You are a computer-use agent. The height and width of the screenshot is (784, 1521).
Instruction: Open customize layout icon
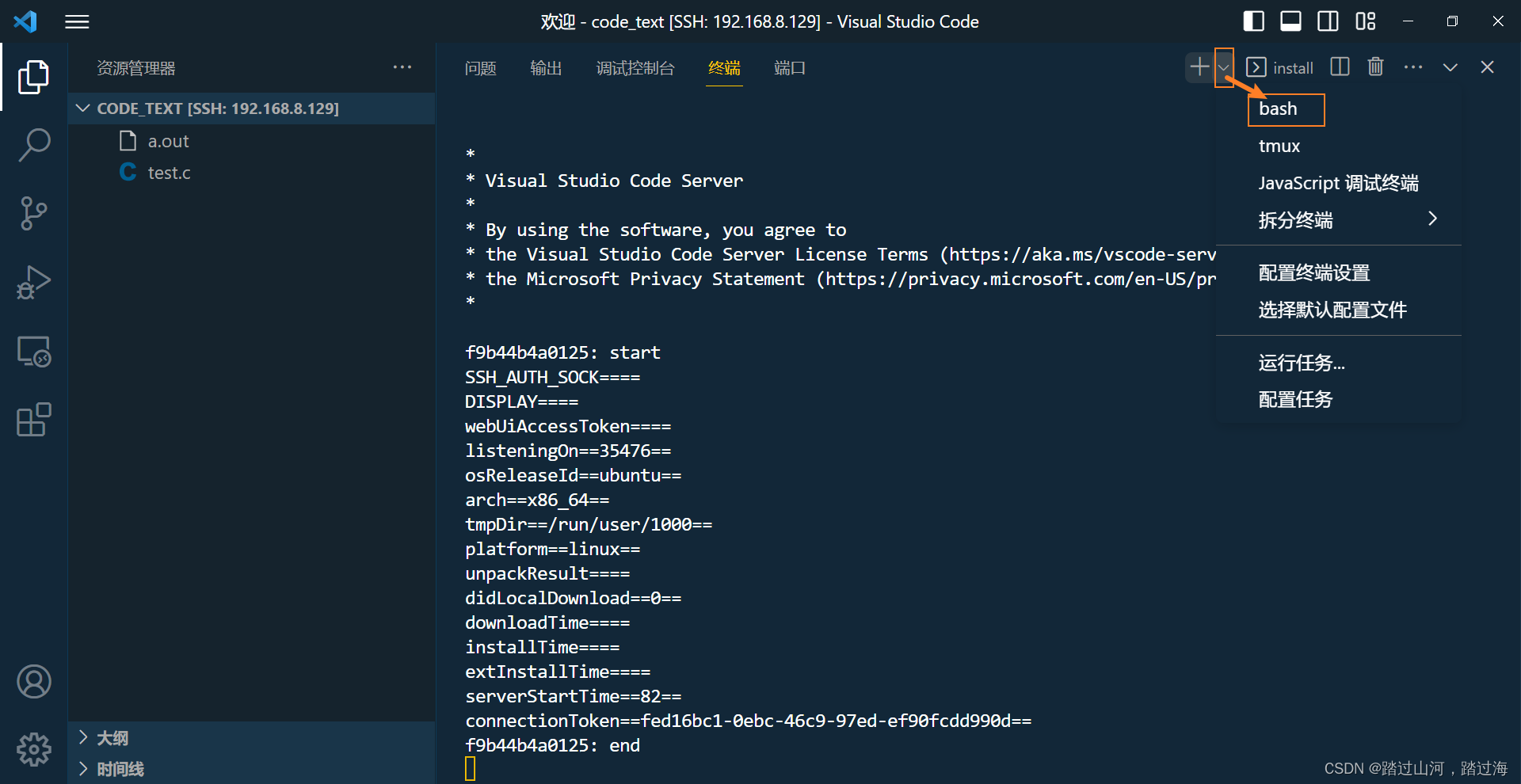point(1365,21)
